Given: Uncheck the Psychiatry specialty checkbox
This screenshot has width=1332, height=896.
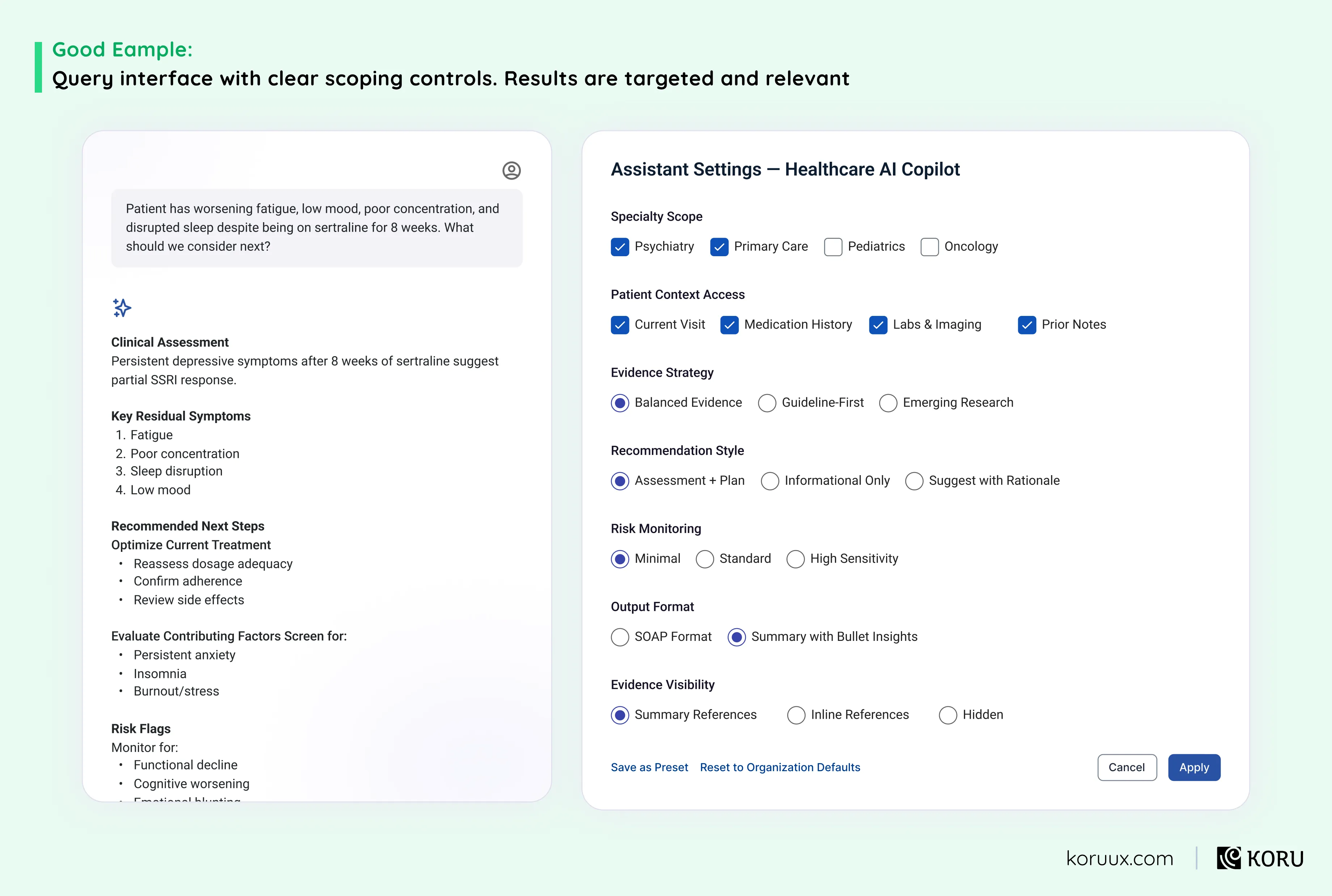Looking at the screenshot, I should [620, 247].
